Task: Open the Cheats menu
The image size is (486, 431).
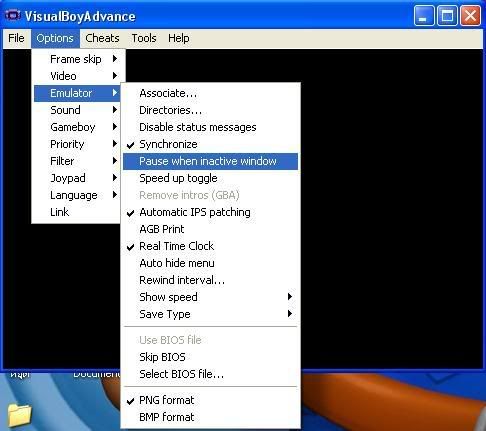Action: click(102, 38)
